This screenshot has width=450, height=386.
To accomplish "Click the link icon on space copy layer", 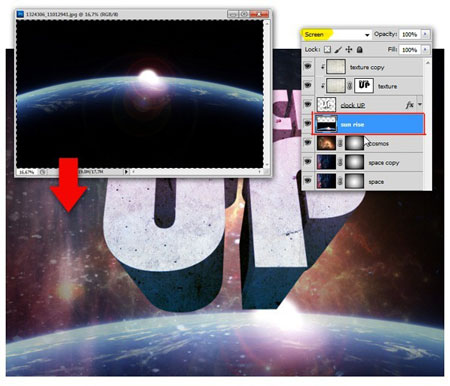I will point(340,162).
